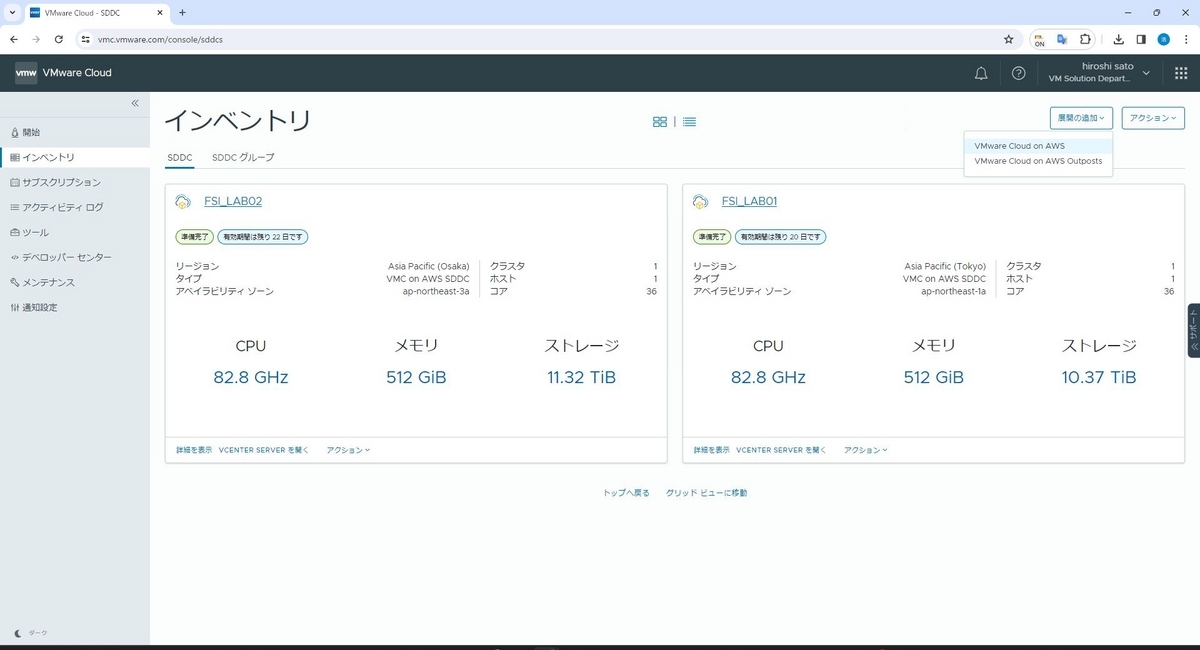Open the 展開の追加 dropdown button
Screen dimensions: 1200x650
click(1081, 118)
